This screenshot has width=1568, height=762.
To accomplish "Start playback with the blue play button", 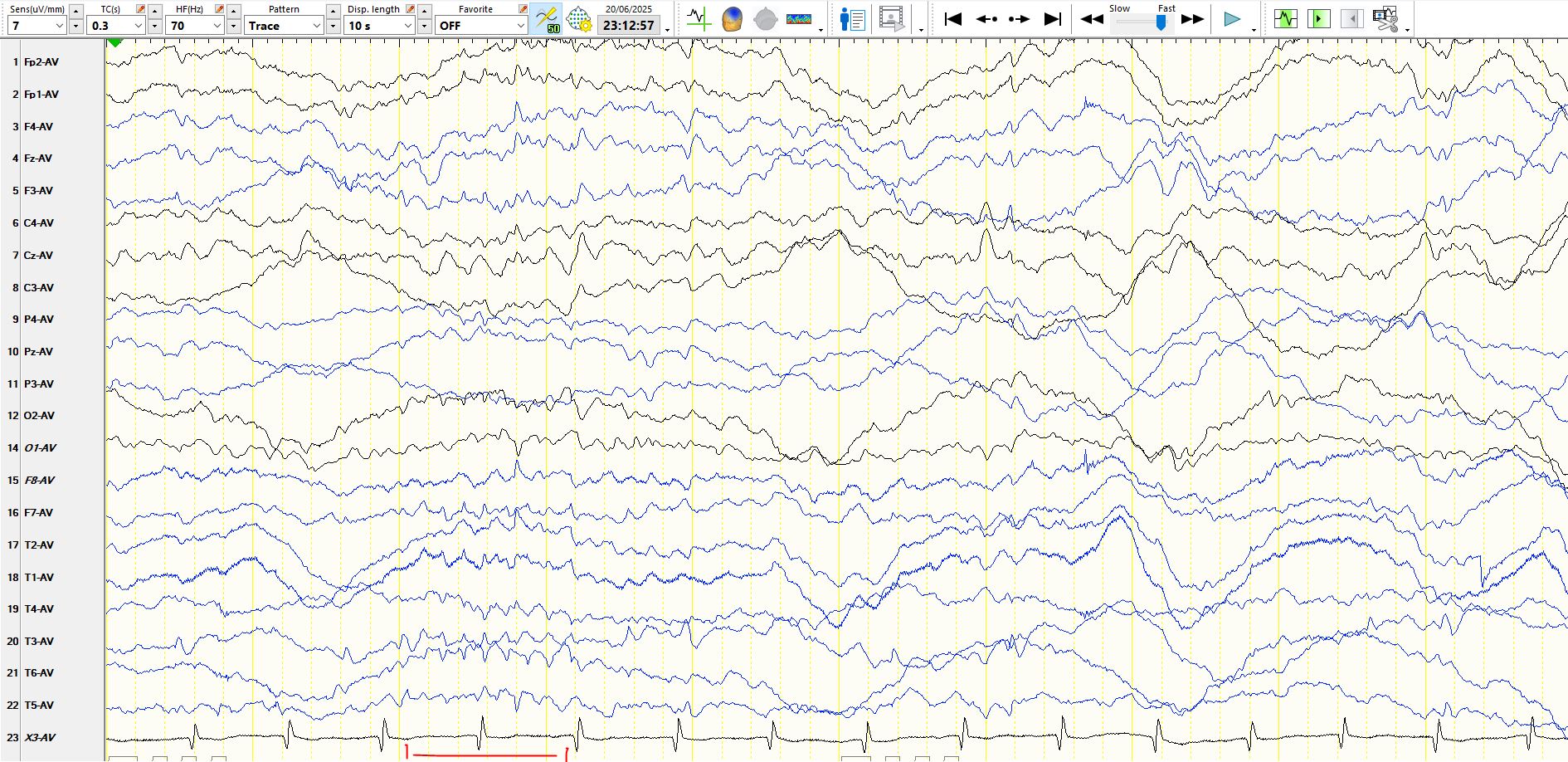I will pos(1232,18).
